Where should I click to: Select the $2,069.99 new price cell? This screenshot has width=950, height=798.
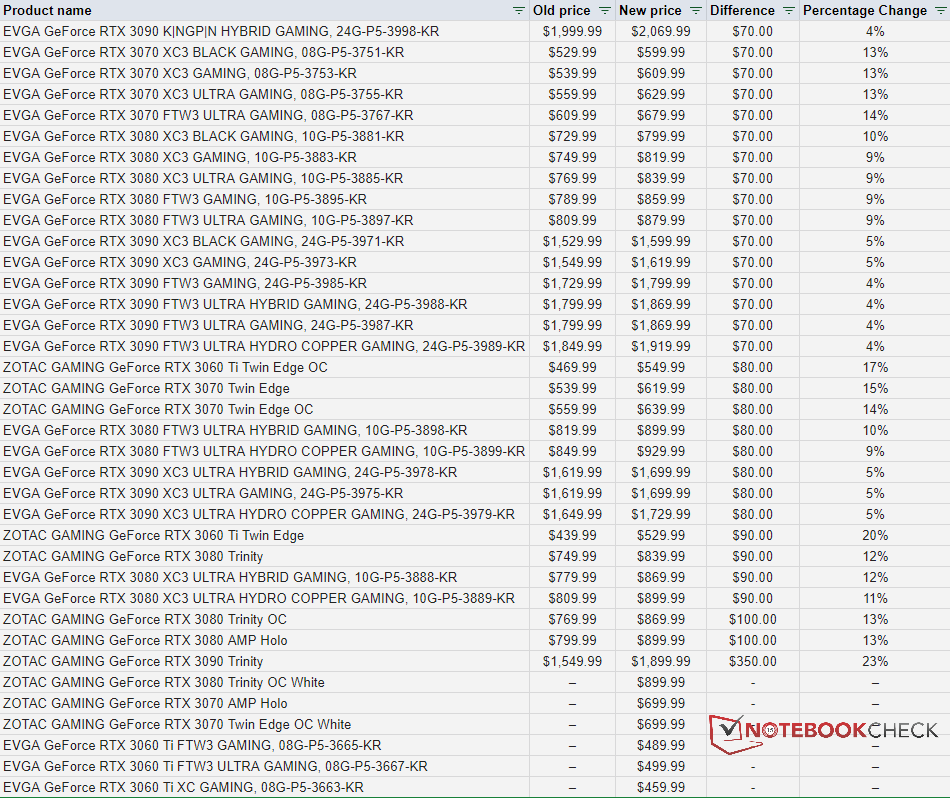click(x=660, y=31)
